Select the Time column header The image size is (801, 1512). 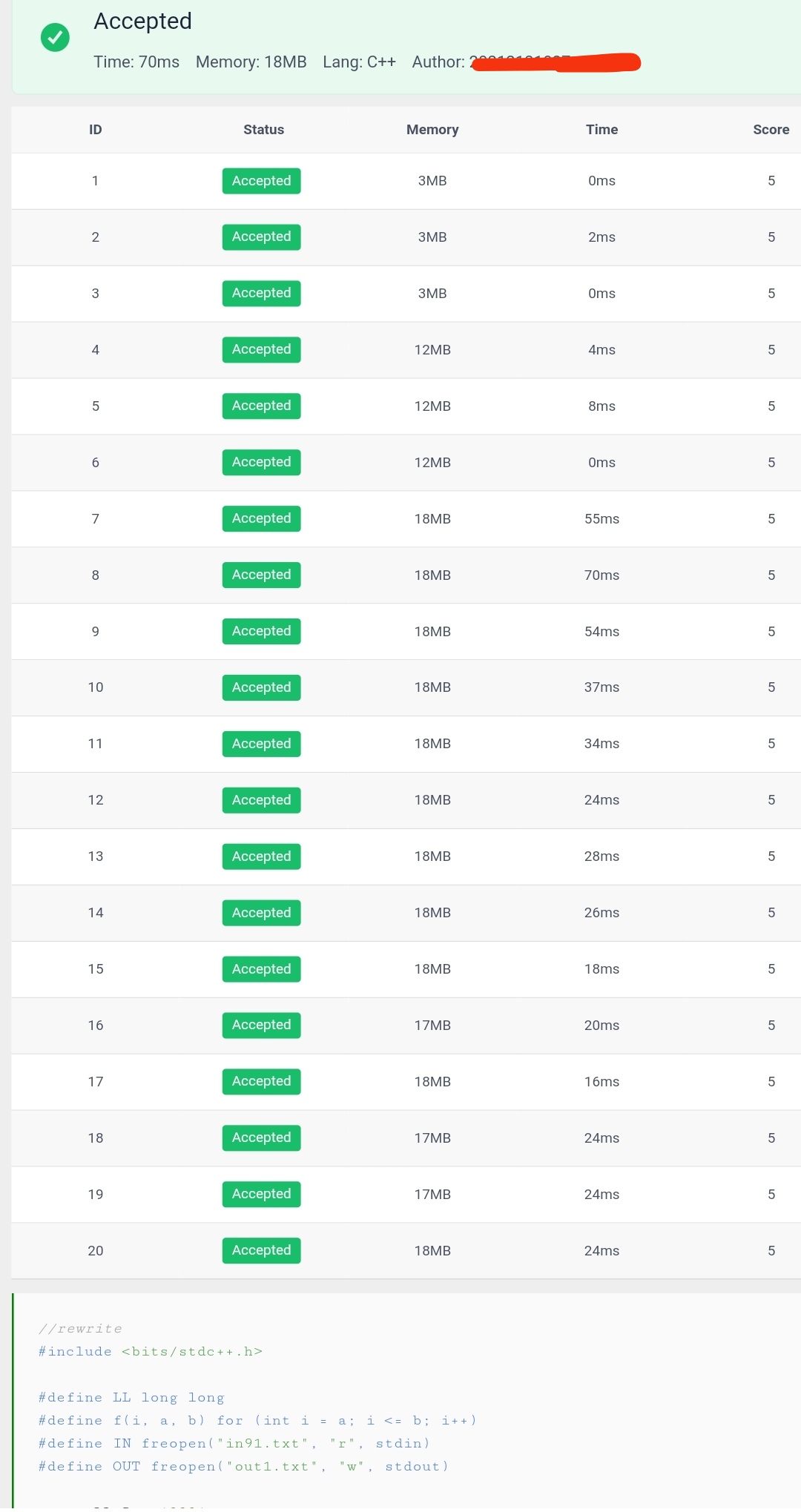point(601,130)
